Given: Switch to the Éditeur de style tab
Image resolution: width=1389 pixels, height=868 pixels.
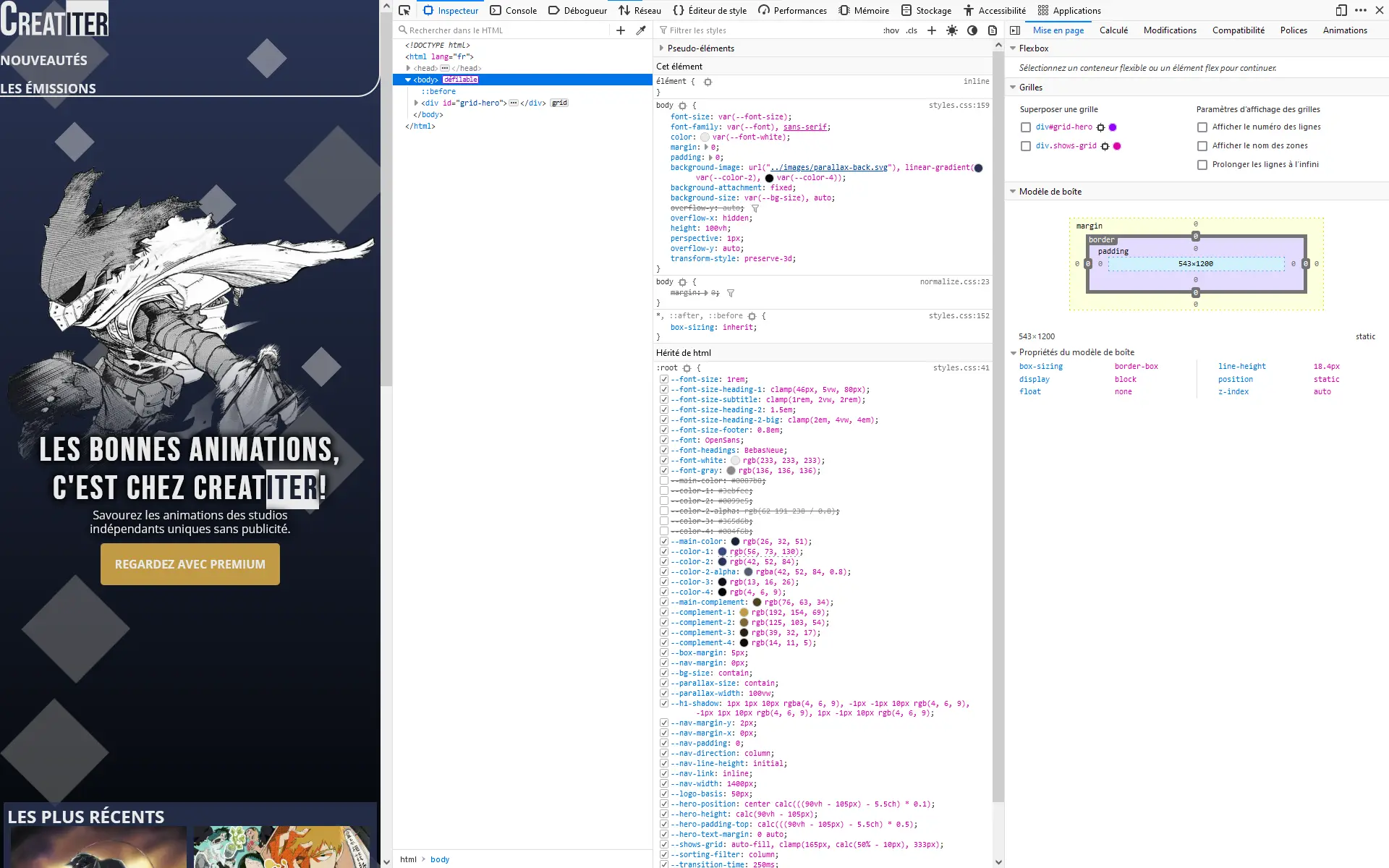Looking at the screenshot, I should [x=710, y=10].
